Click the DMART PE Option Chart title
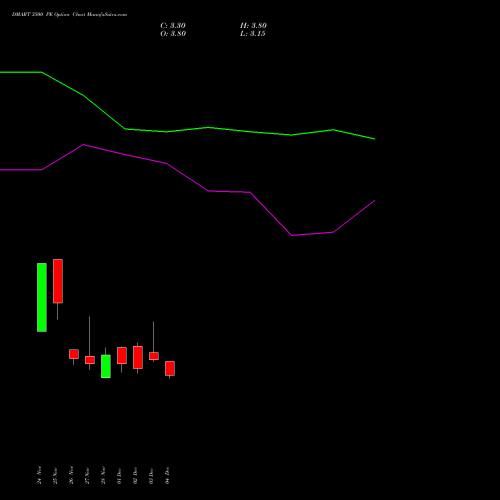 tap(69, 15)
